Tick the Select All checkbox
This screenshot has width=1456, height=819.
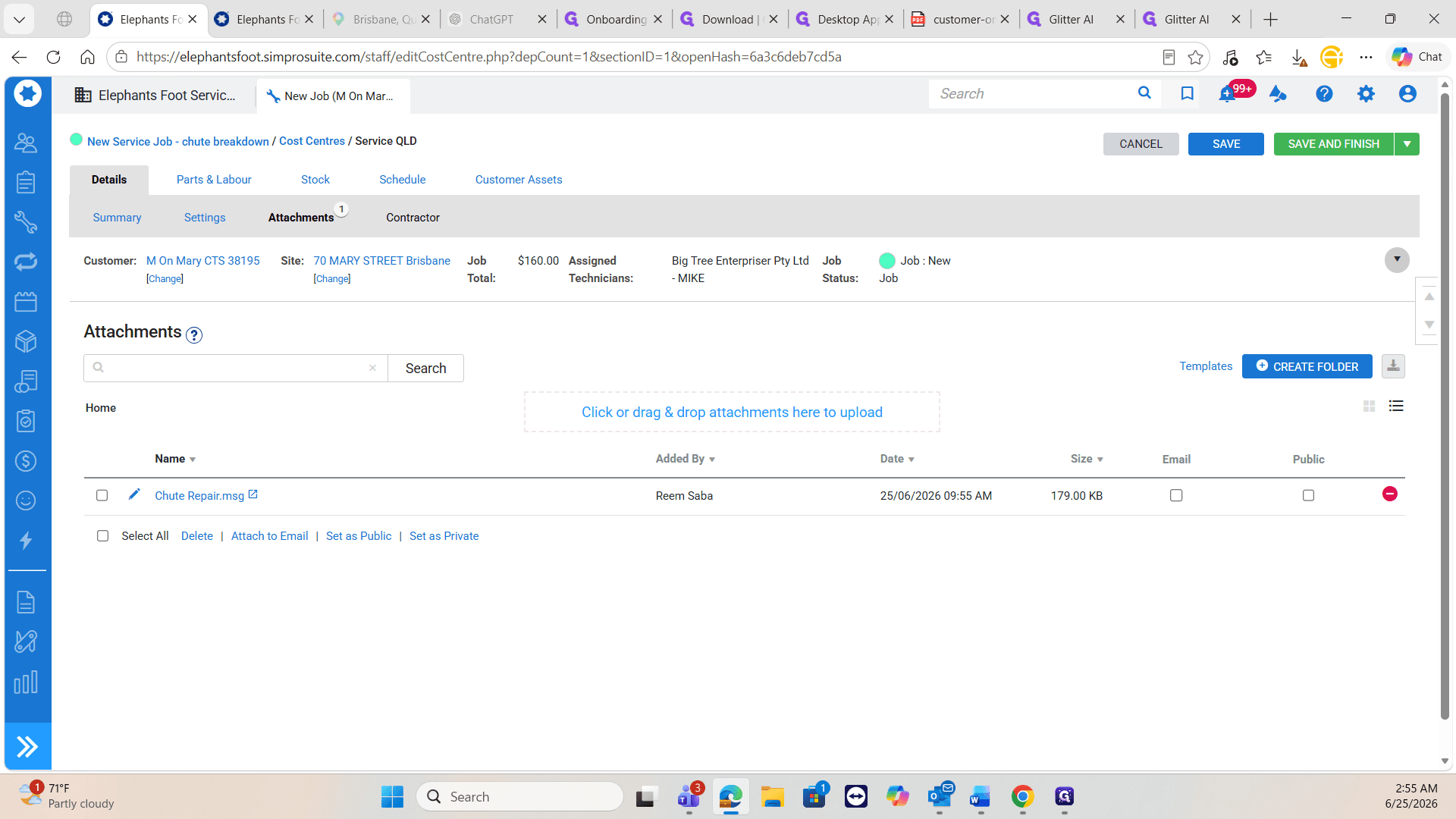point(102,535)
